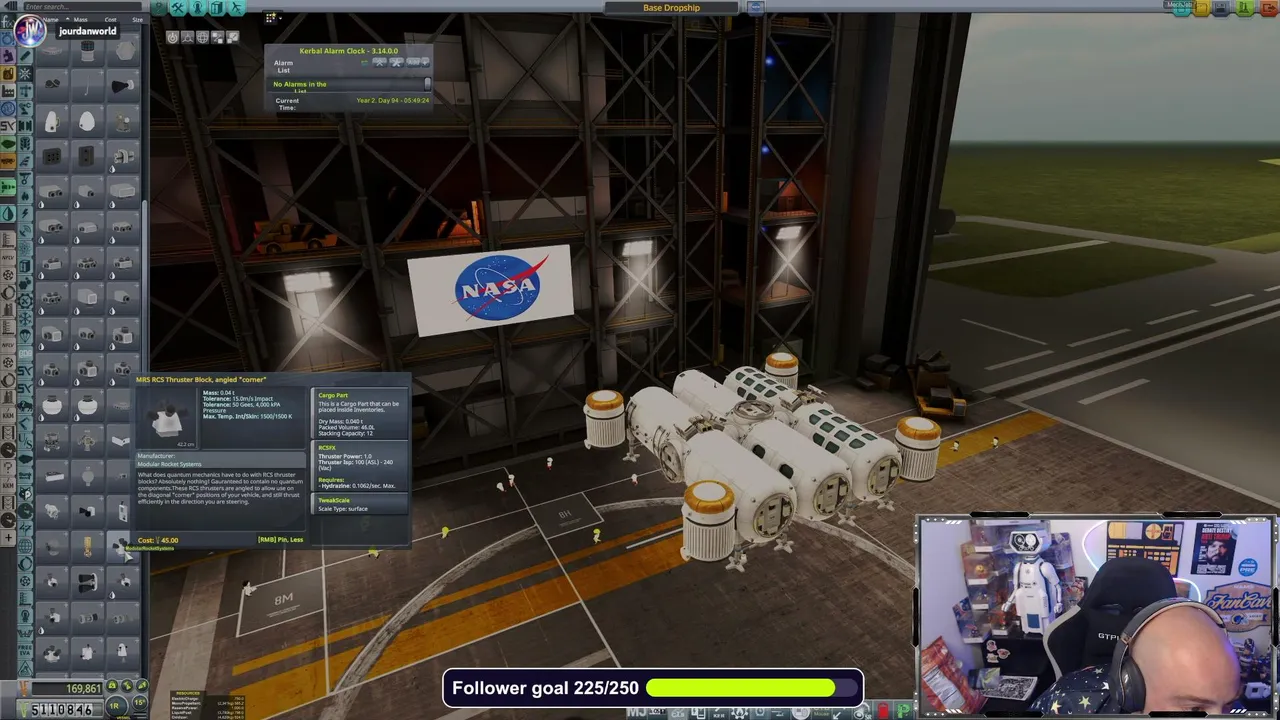Add a custom category with the plus icon

point(8,538)
